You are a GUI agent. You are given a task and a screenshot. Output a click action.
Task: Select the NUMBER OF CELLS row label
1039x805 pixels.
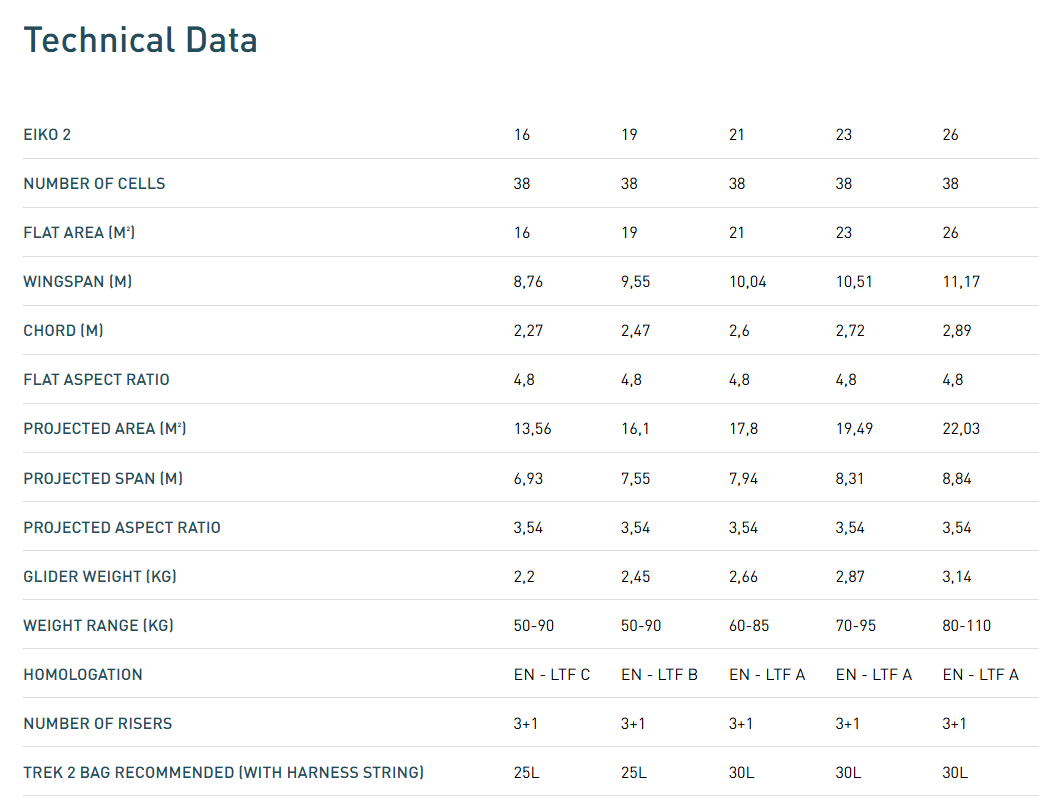pos(94,184)
